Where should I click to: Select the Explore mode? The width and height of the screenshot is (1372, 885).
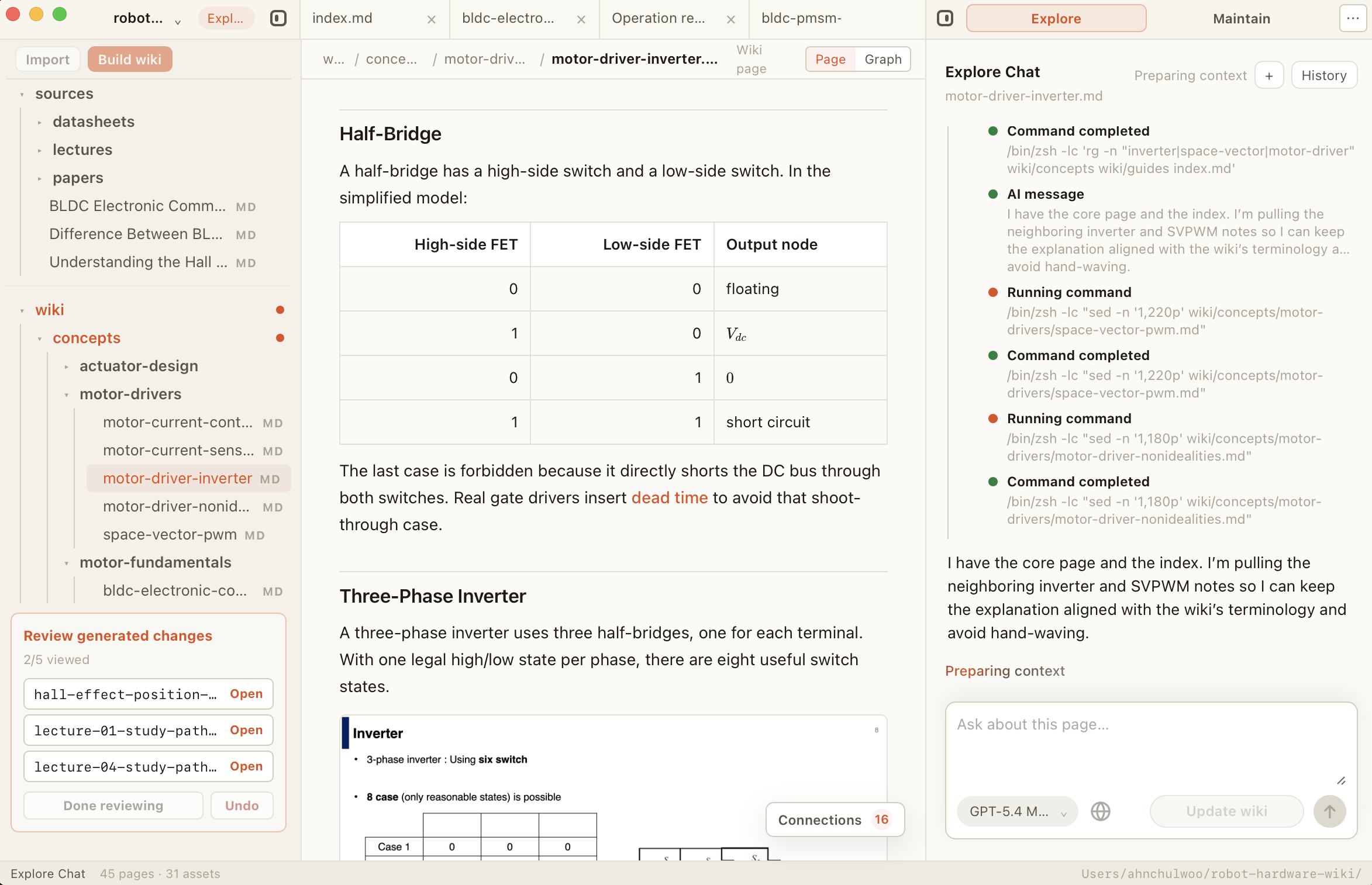tap(1056, 18)
